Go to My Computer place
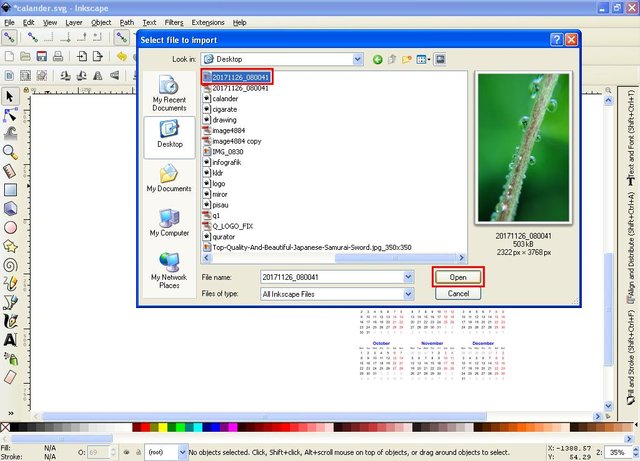 169,223
